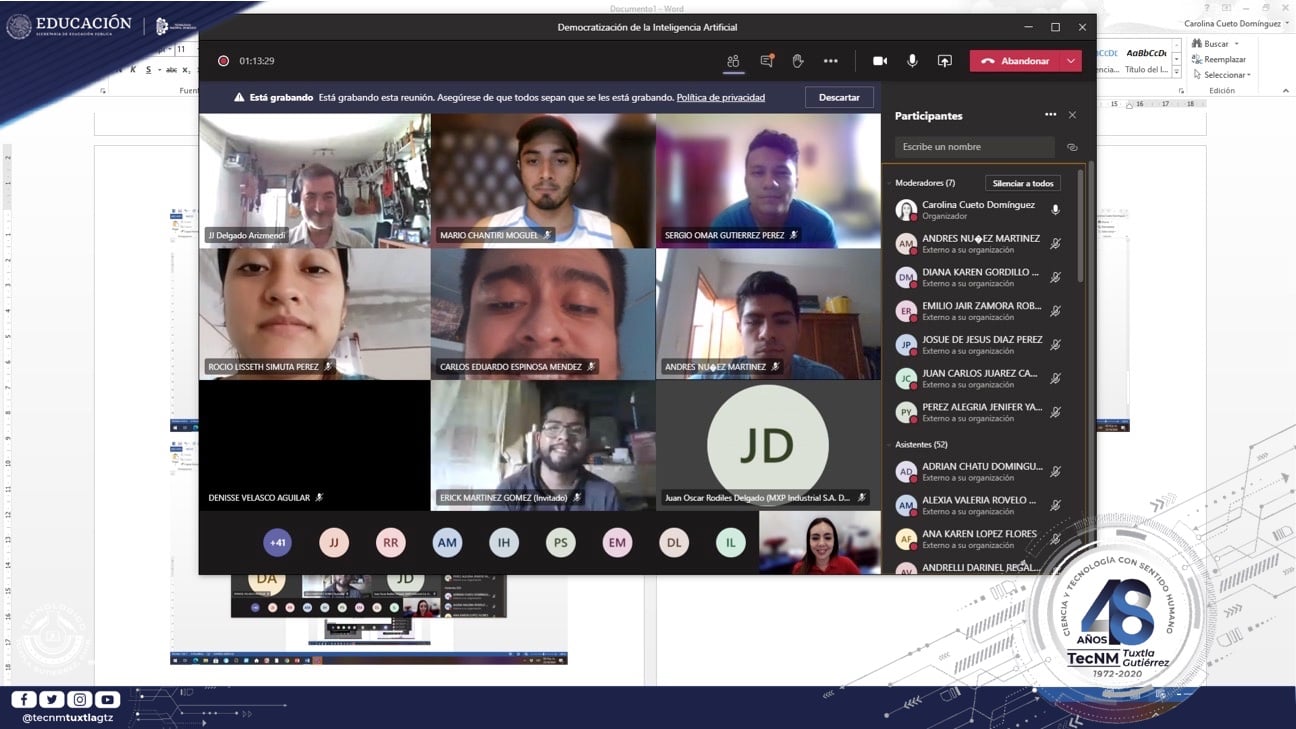The width and height of the screenshot is (1296, 729).
Task: Close the Participantes panel
Action: [1072, 115]
